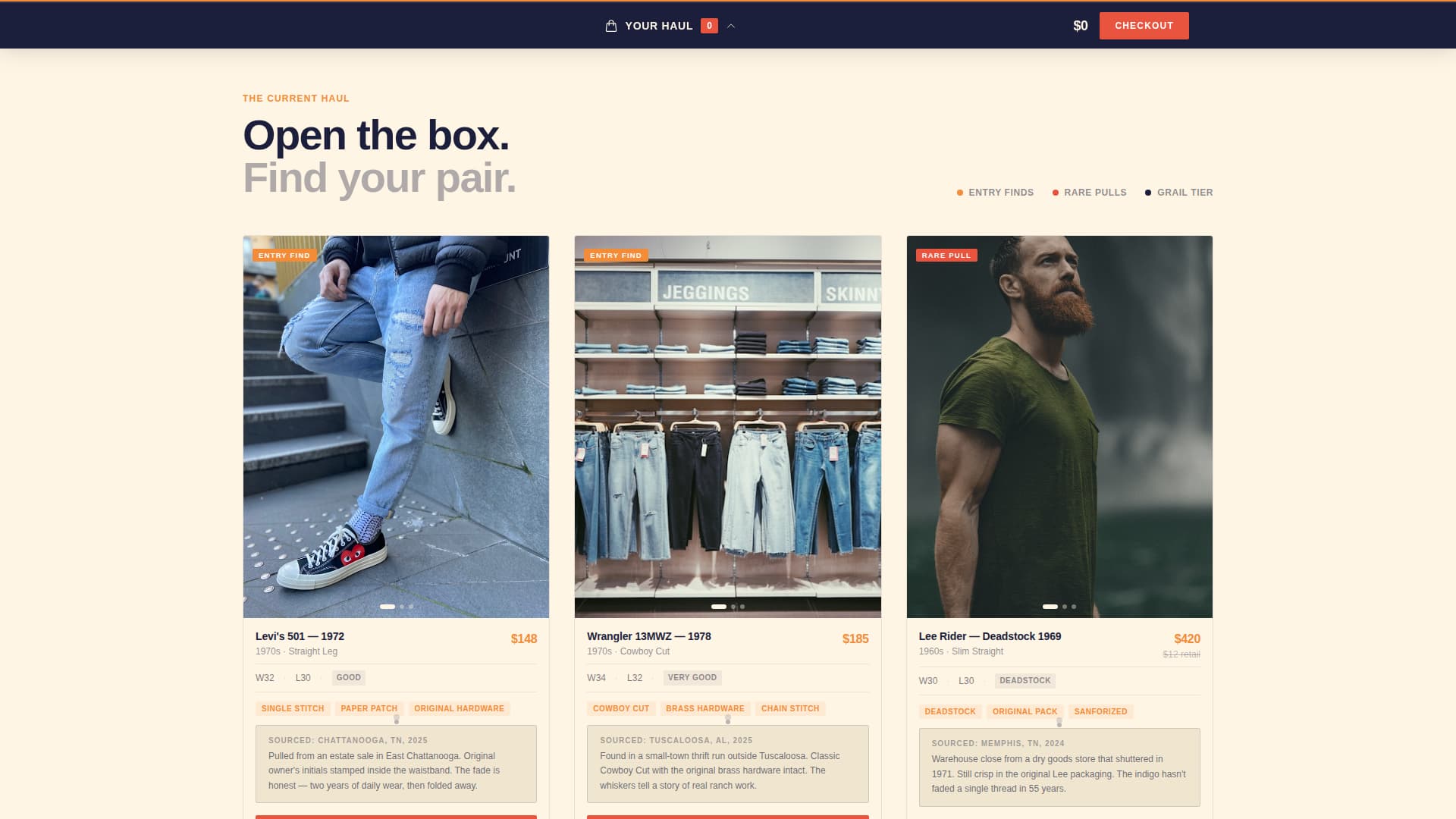Click the $185 price
The height and width of the screenshot is (819, 1456).
pyautogui.click(x=855, y=639)
